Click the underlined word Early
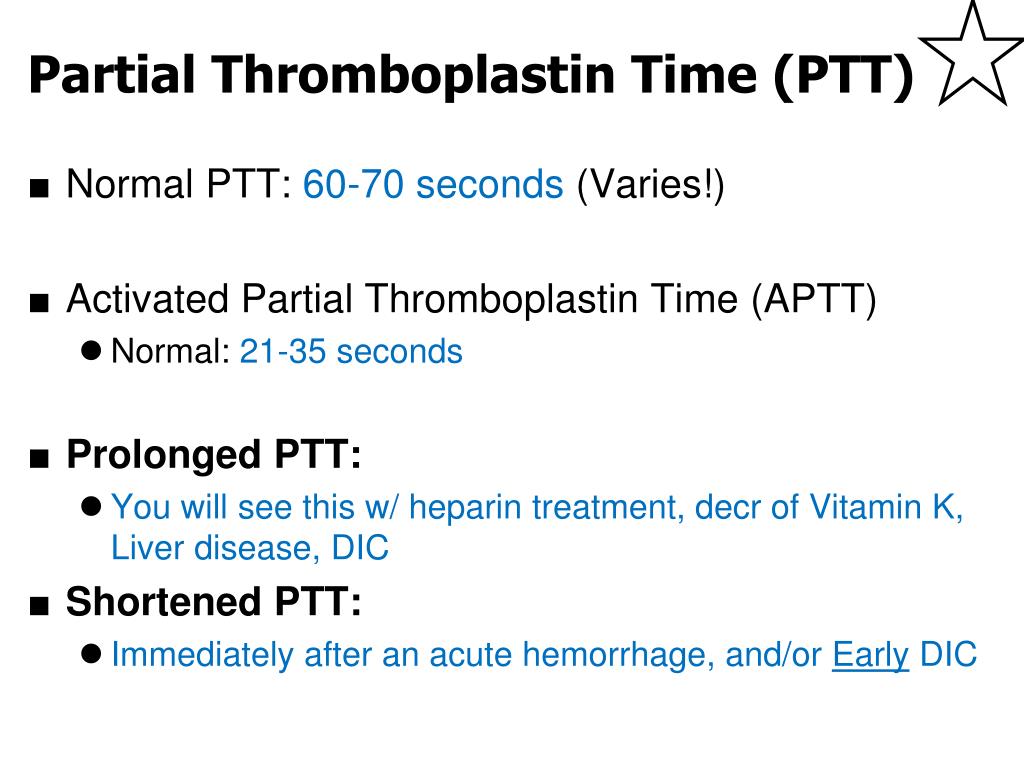The image size is (1024, 768). pyautogui.click(x=871, y=655)
